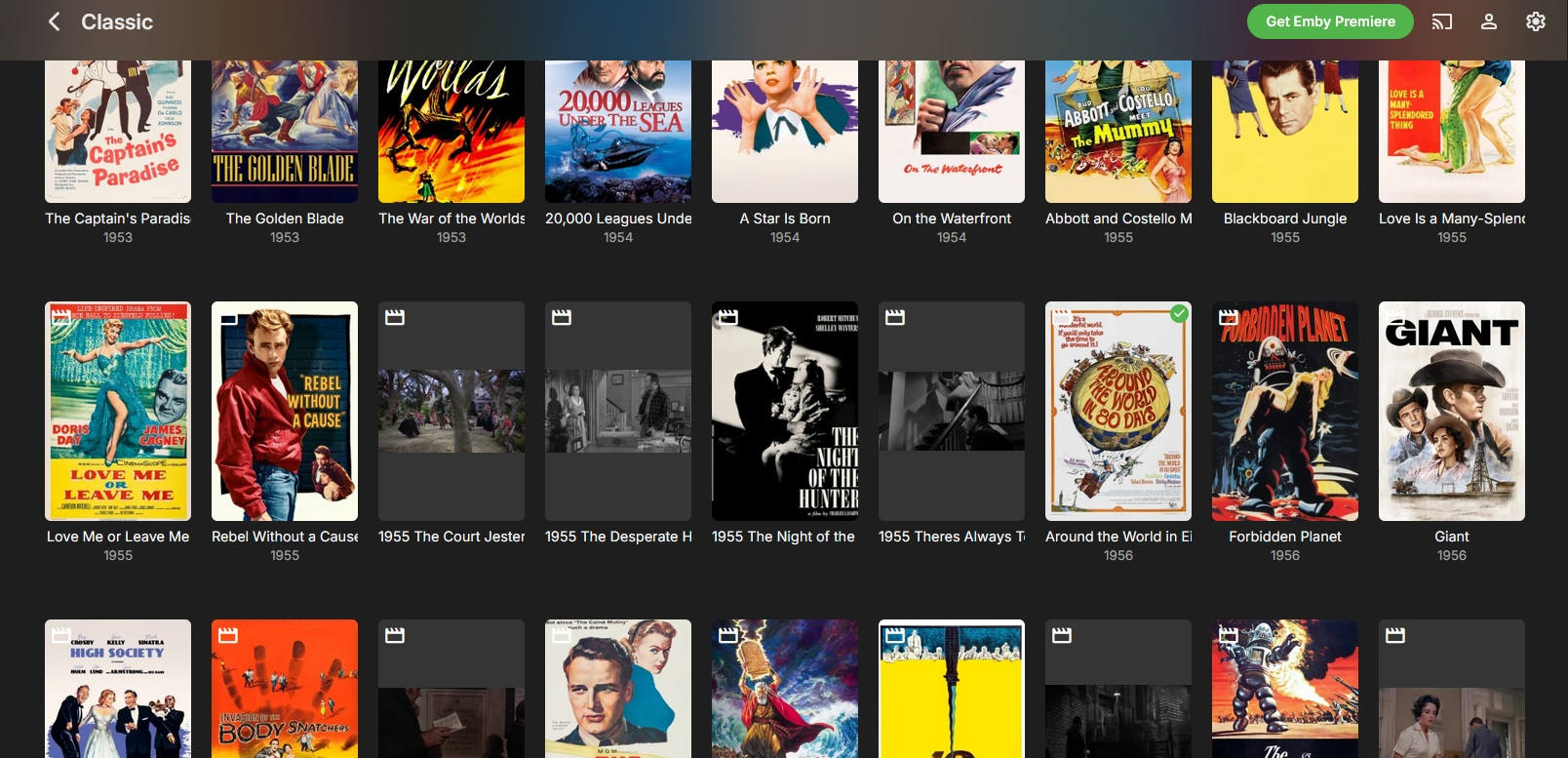This screenshot has height=758, width=1568.
Task: Open the High Society poster
Action: tap(118, 689)
